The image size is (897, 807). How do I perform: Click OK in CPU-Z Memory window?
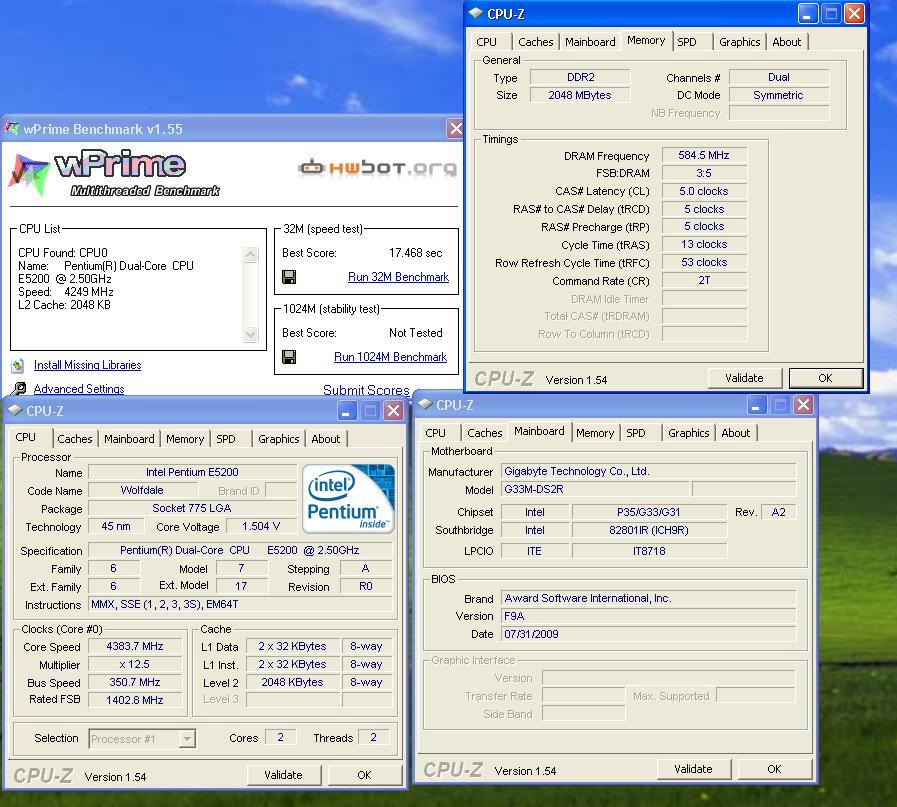(x=825, y=378)
